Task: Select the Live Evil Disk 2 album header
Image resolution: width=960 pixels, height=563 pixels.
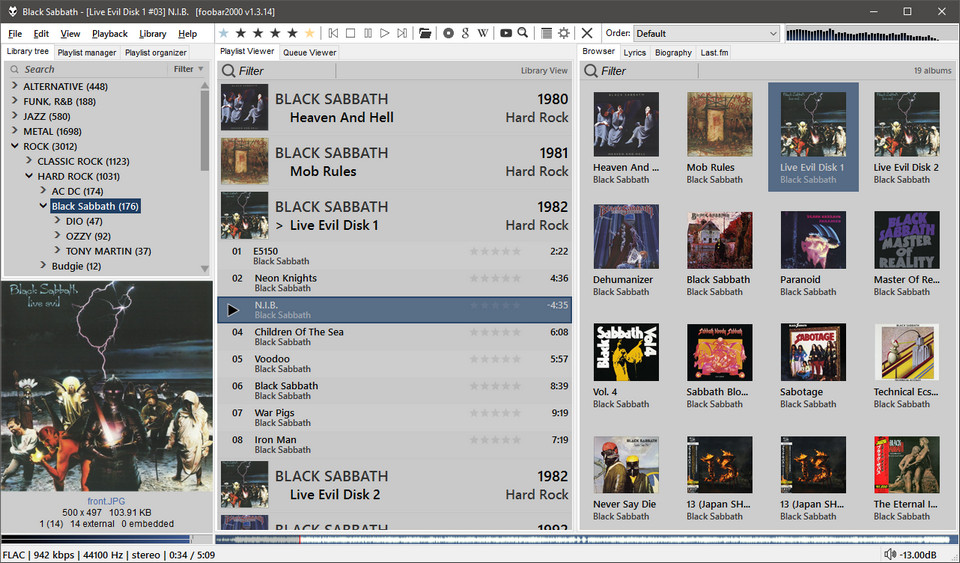Action: (x=395, y=485)
